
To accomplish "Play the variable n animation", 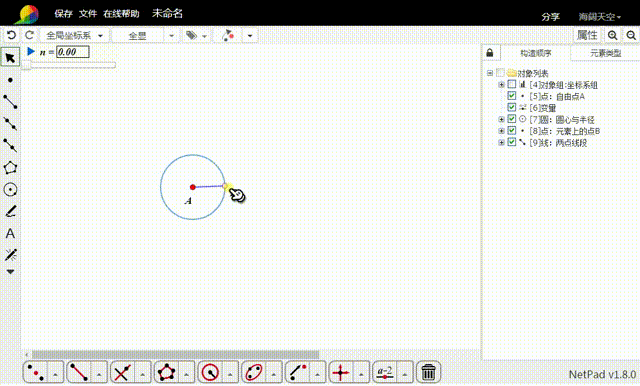I will [31, 51].
